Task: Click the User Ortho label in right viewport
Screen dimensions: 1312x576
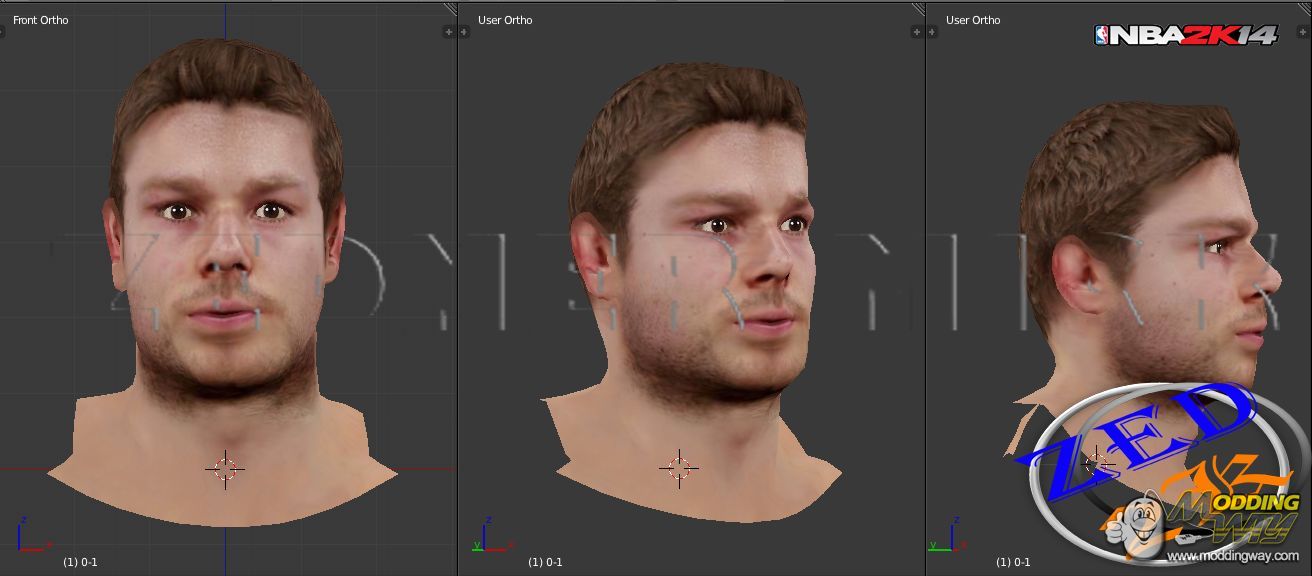Action: pyautogui.click(x=973, y=20)
